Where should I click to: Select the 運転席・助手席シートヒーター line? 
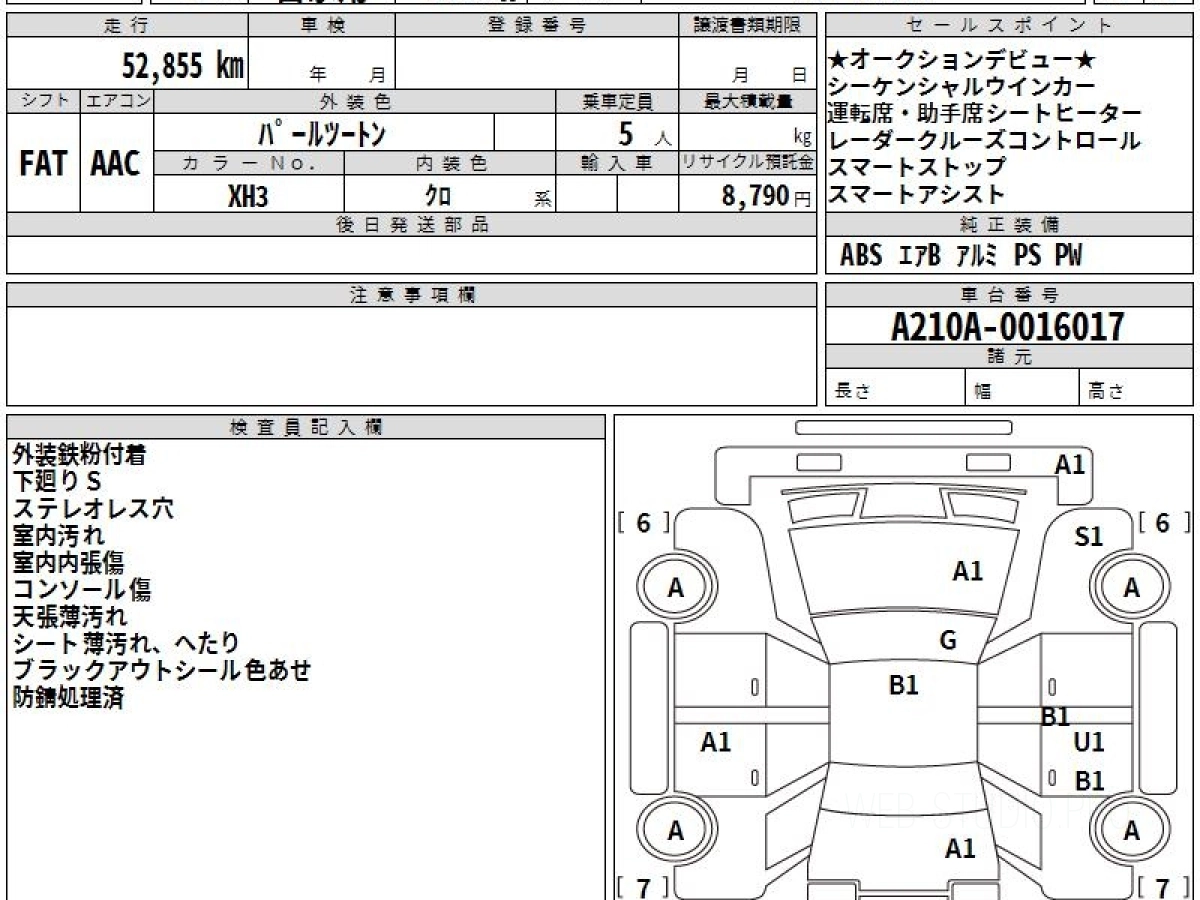pyautogui.click(x=985, y=113)
